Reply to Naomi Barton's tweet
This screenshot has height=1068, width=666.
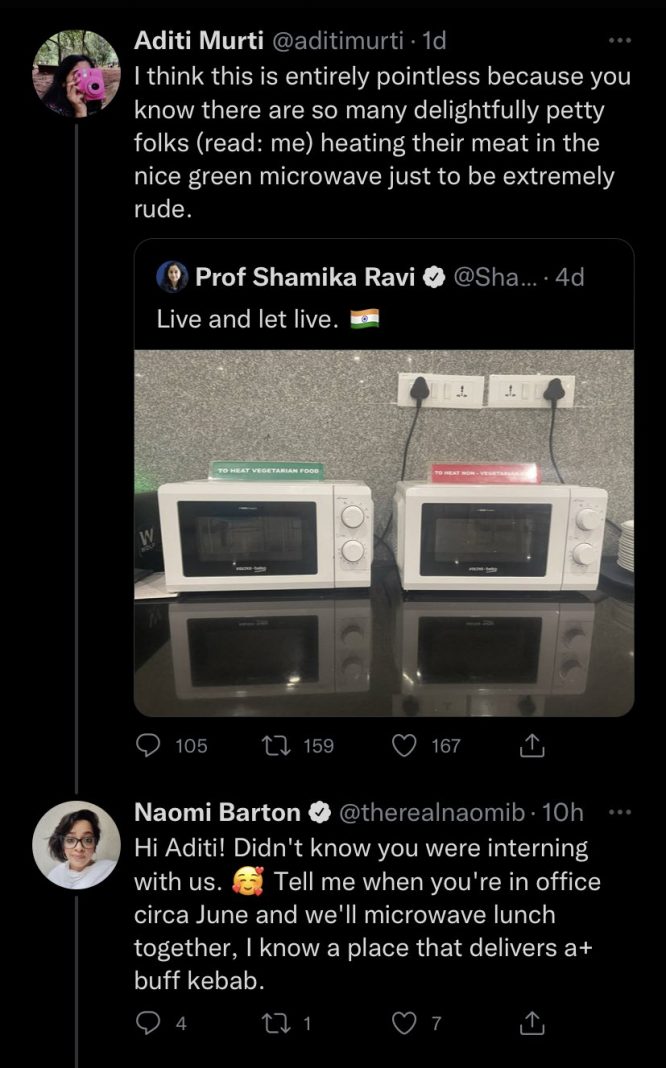click(x=149, y=1022)
